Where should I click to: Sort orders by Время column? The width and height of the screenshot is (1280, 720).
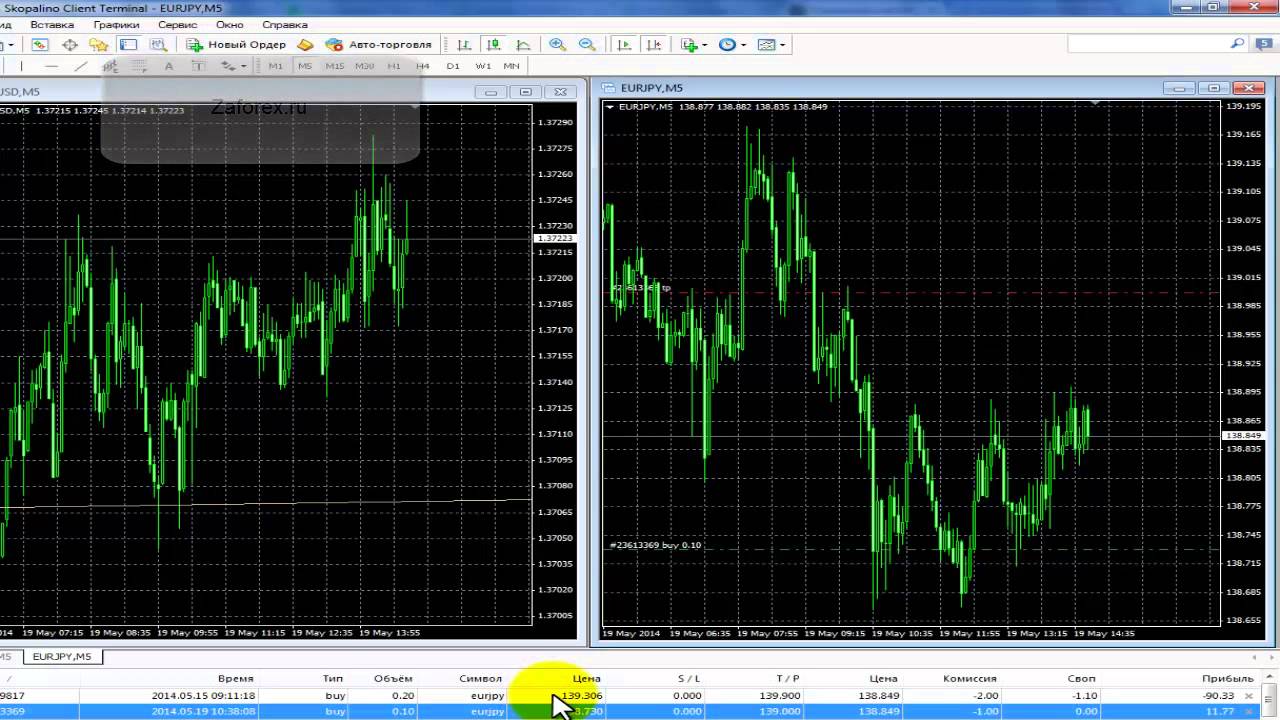pos(236,678)
